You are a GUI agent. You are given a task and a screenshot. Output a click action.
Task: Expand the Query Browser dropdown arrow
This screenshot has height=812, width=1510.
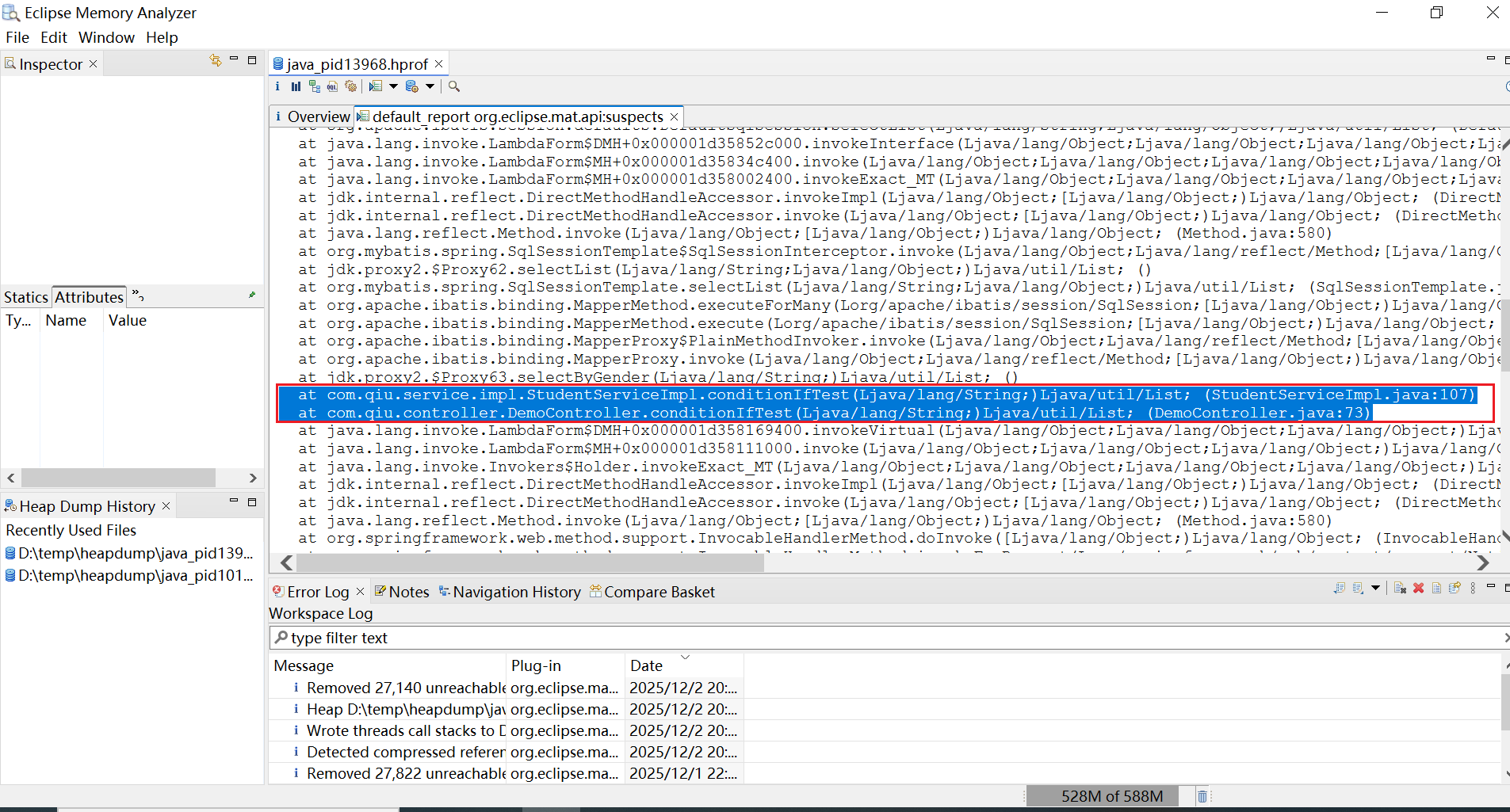pos(430,86)
